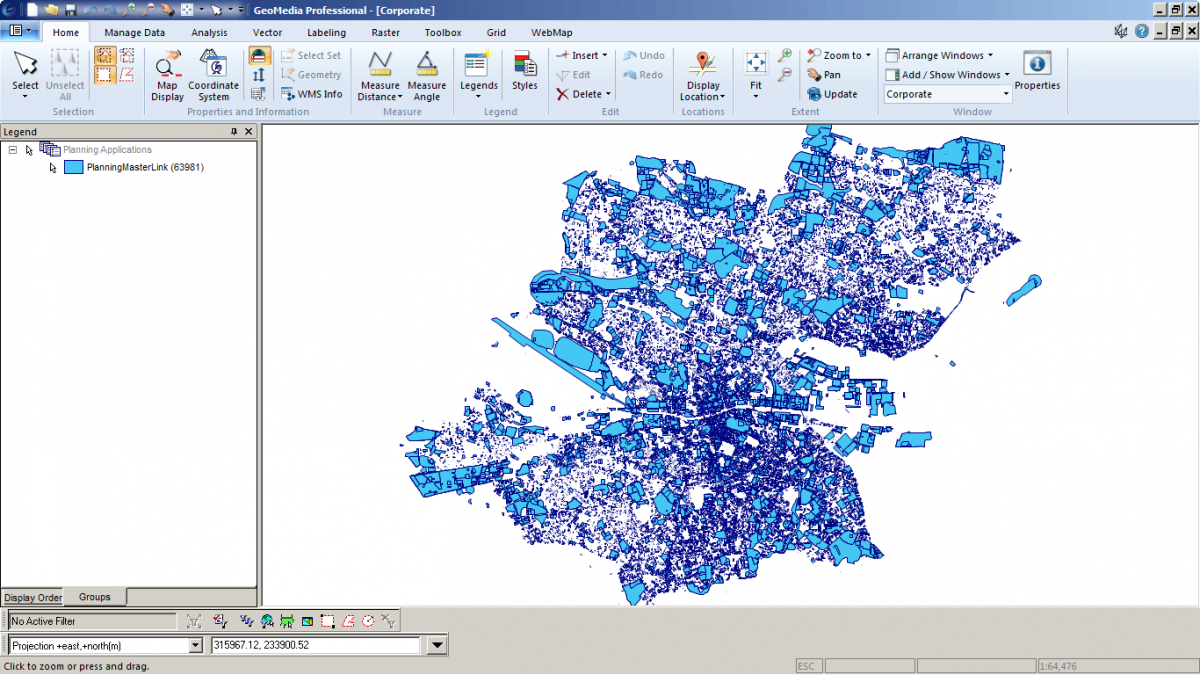Toggle PlanningMasterLink locatable arrow in legend

pyautogui.click(x=53, y=168)
